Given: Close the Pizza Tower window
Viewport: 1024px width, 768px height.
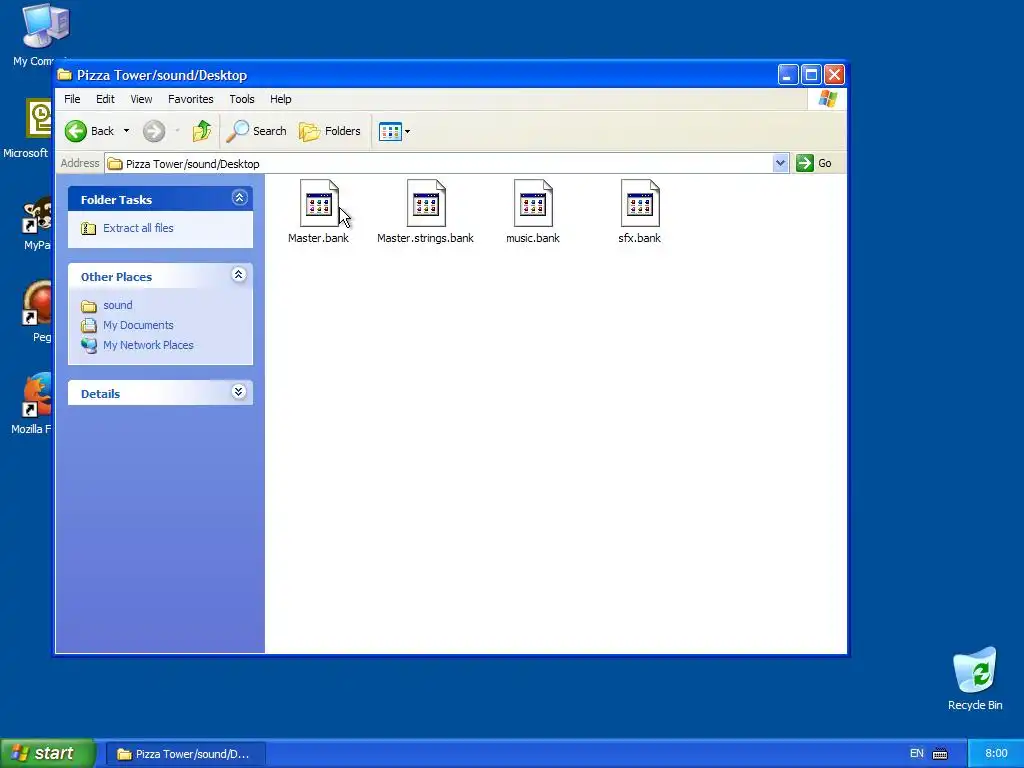Looking at the screenshot, I should [834, 75].
